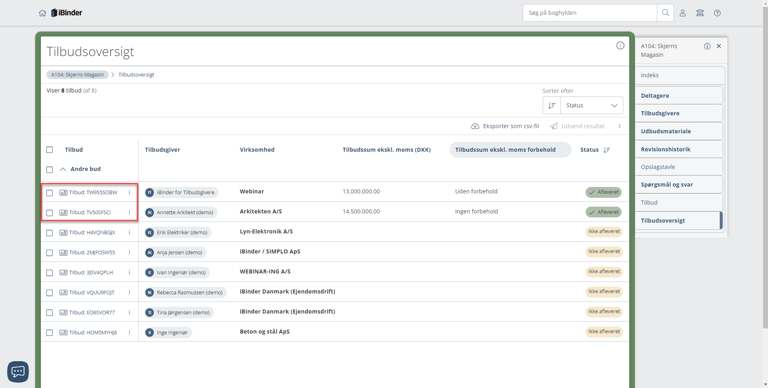The height and width of the screenshot is (388, 768).
Task: Open Revisionshistorik in side panel
Action: (679, 149)
